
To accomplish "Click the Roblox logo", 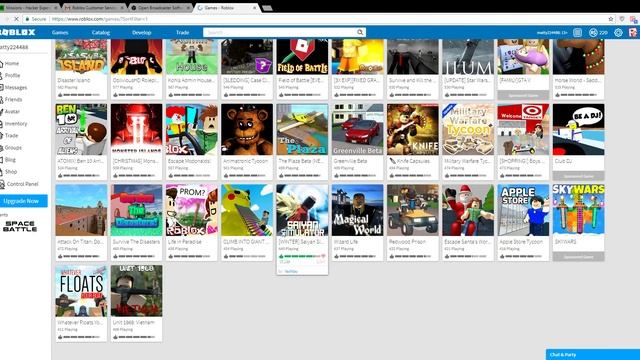I will coord(17,32).
